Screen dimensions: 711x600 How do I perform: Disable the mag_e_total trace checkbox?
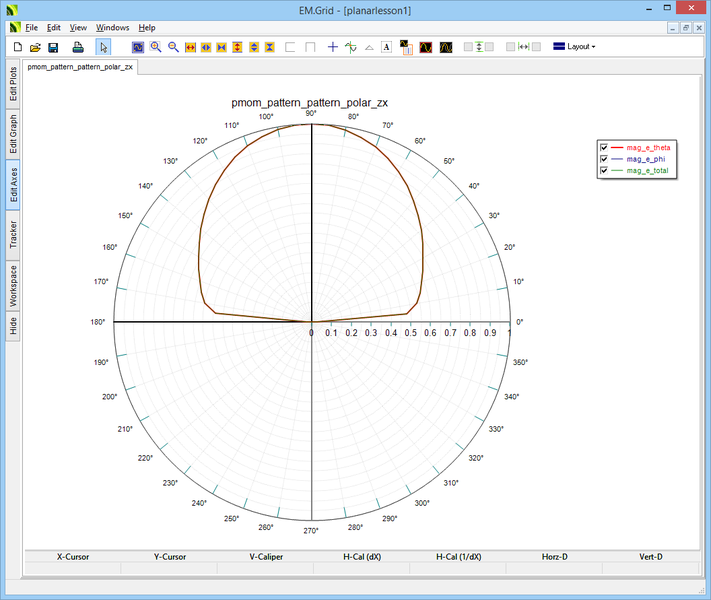click(x=604, y=171)
